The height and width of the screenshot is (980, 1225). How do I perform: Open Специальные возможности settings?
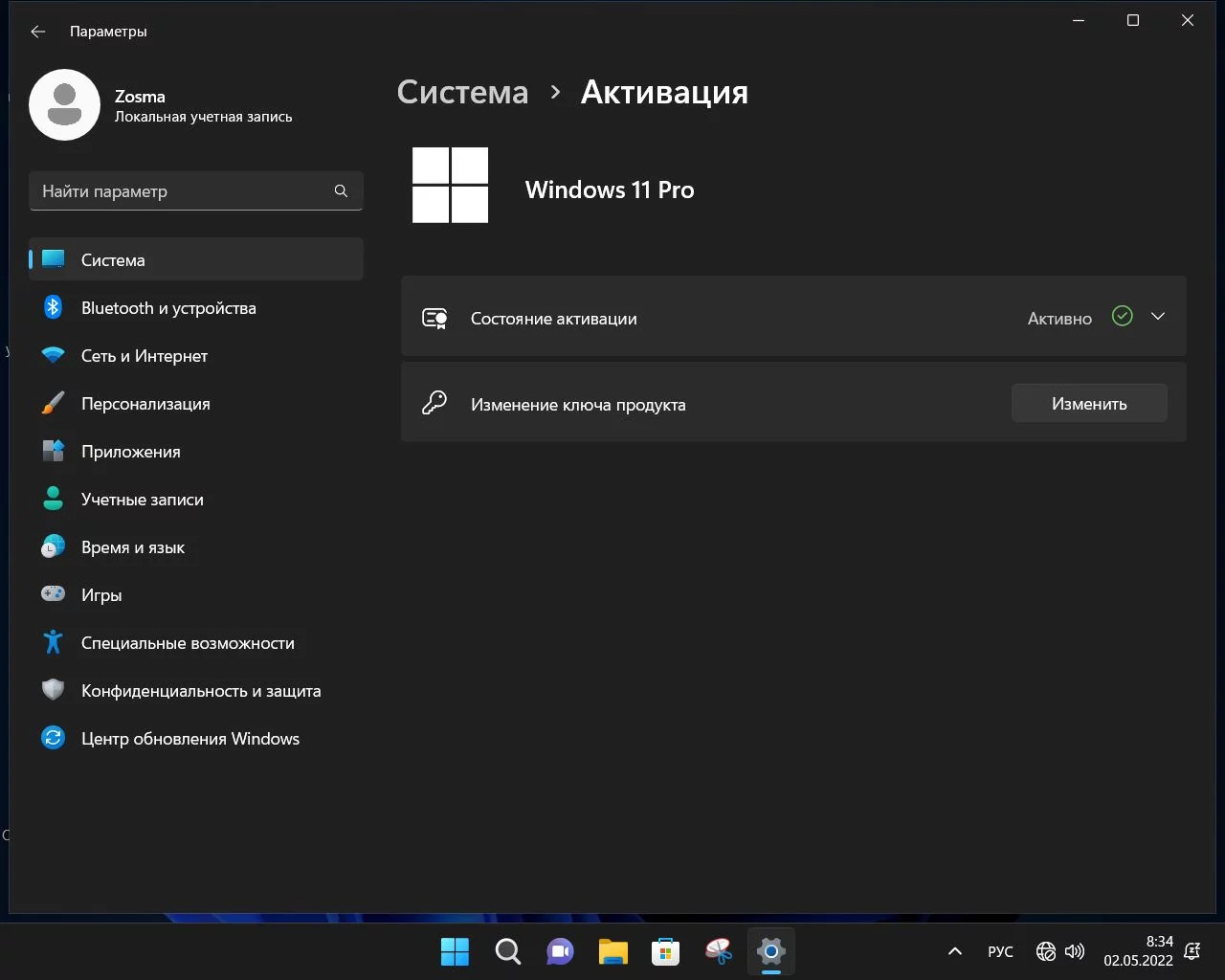pos(188,643)
